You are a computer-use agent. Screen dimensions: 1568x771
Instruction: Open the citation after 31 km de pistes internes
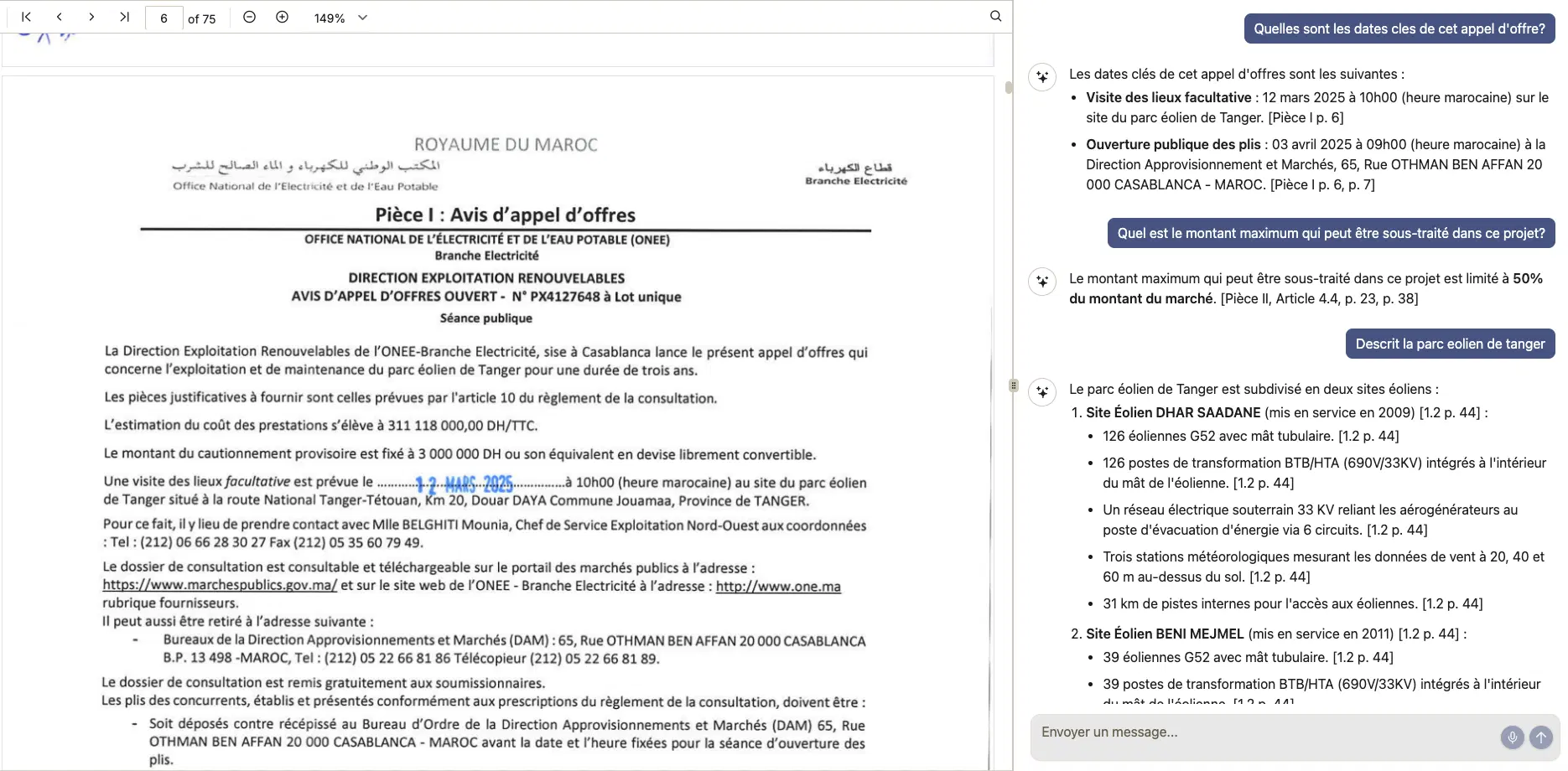coord(1452,603)
